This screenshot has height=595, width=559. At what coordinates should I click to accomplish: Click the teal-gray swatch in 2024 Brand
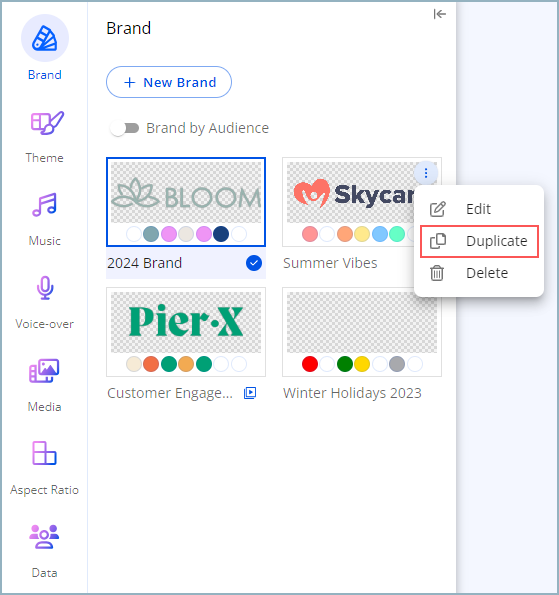[151, 234]
